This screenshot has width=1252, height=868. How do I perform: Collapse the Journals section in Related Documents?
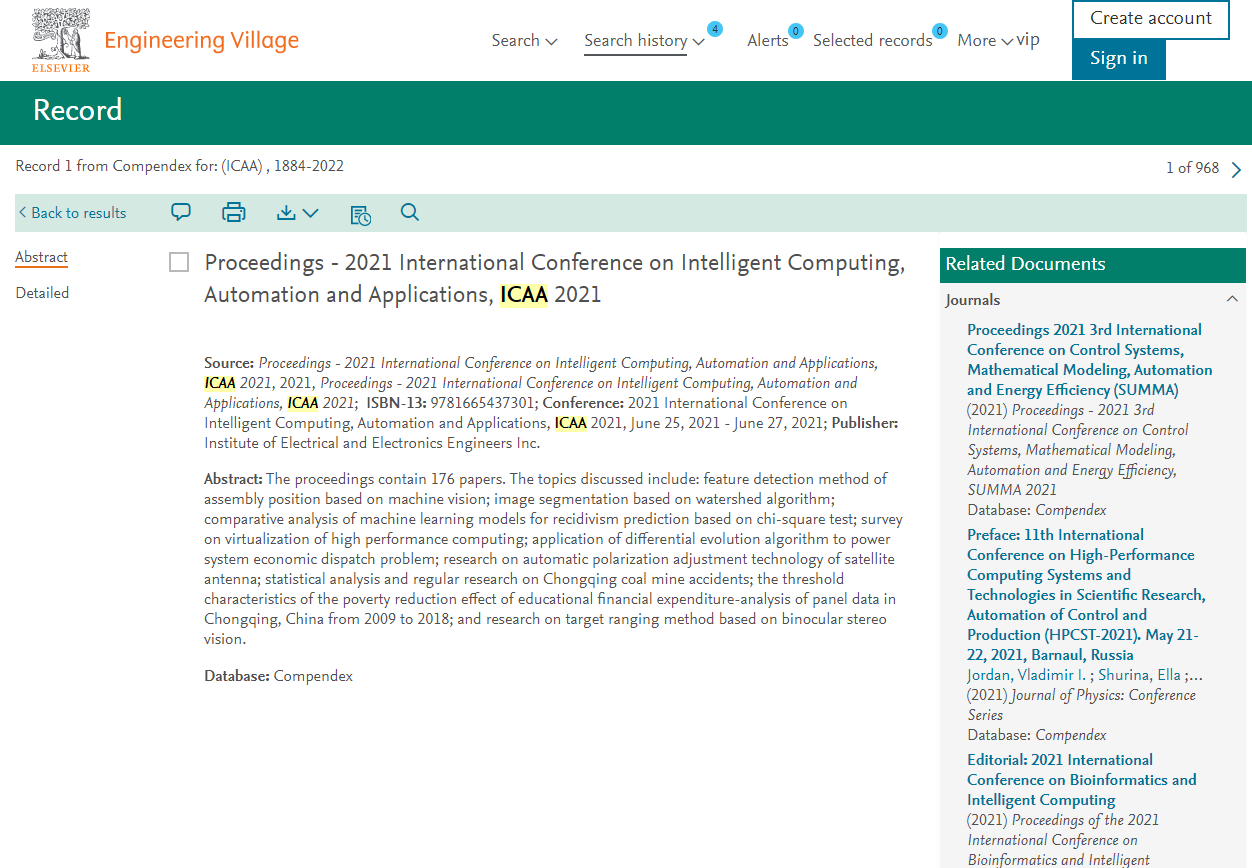click(x=1232, y=299)
